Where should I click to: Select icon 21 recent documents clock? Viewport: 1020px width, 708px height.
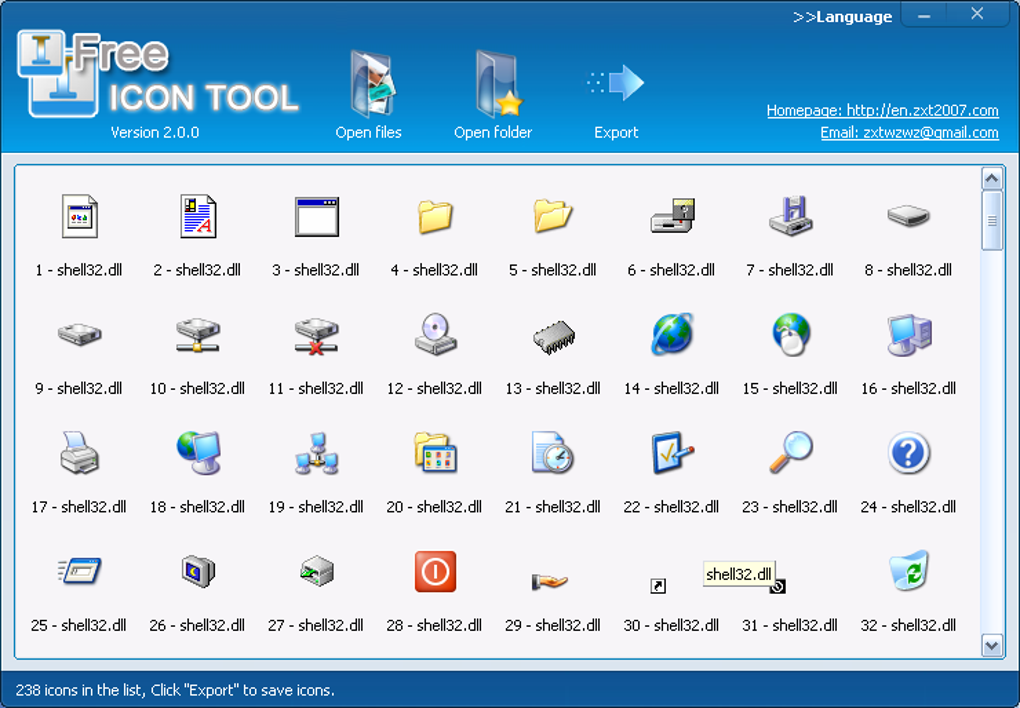point(553,453)
